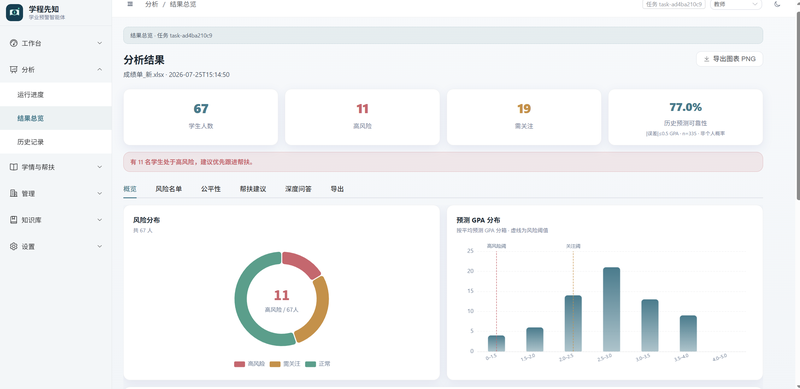Toggle 需关注 orange legend swatch
Image resolution: width=800 pixels, height=389 pixels.
(275, 364)
